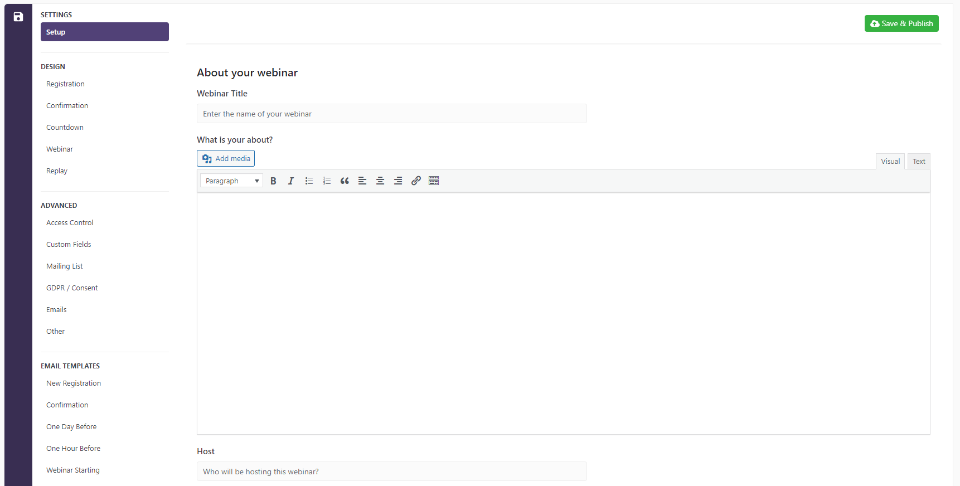The width and height of the screenshot is (960, 486).
Task: Click Save & Publish button
Action: point(901,23)
